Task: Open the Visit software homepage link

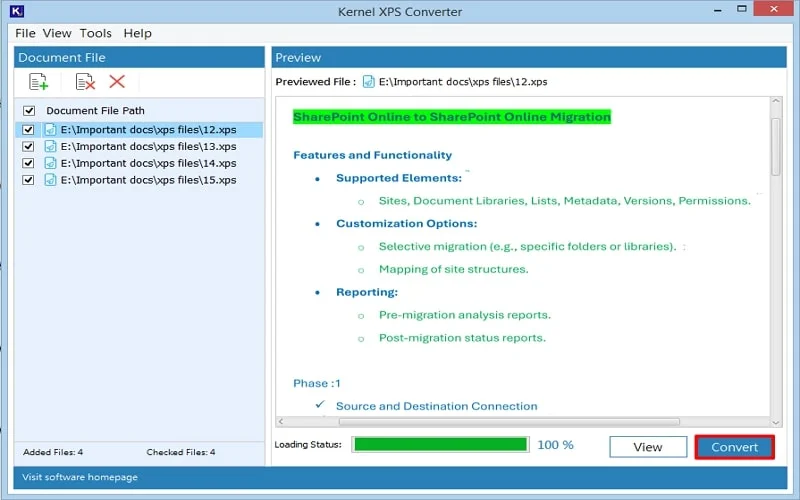Action: pos(80,477)
